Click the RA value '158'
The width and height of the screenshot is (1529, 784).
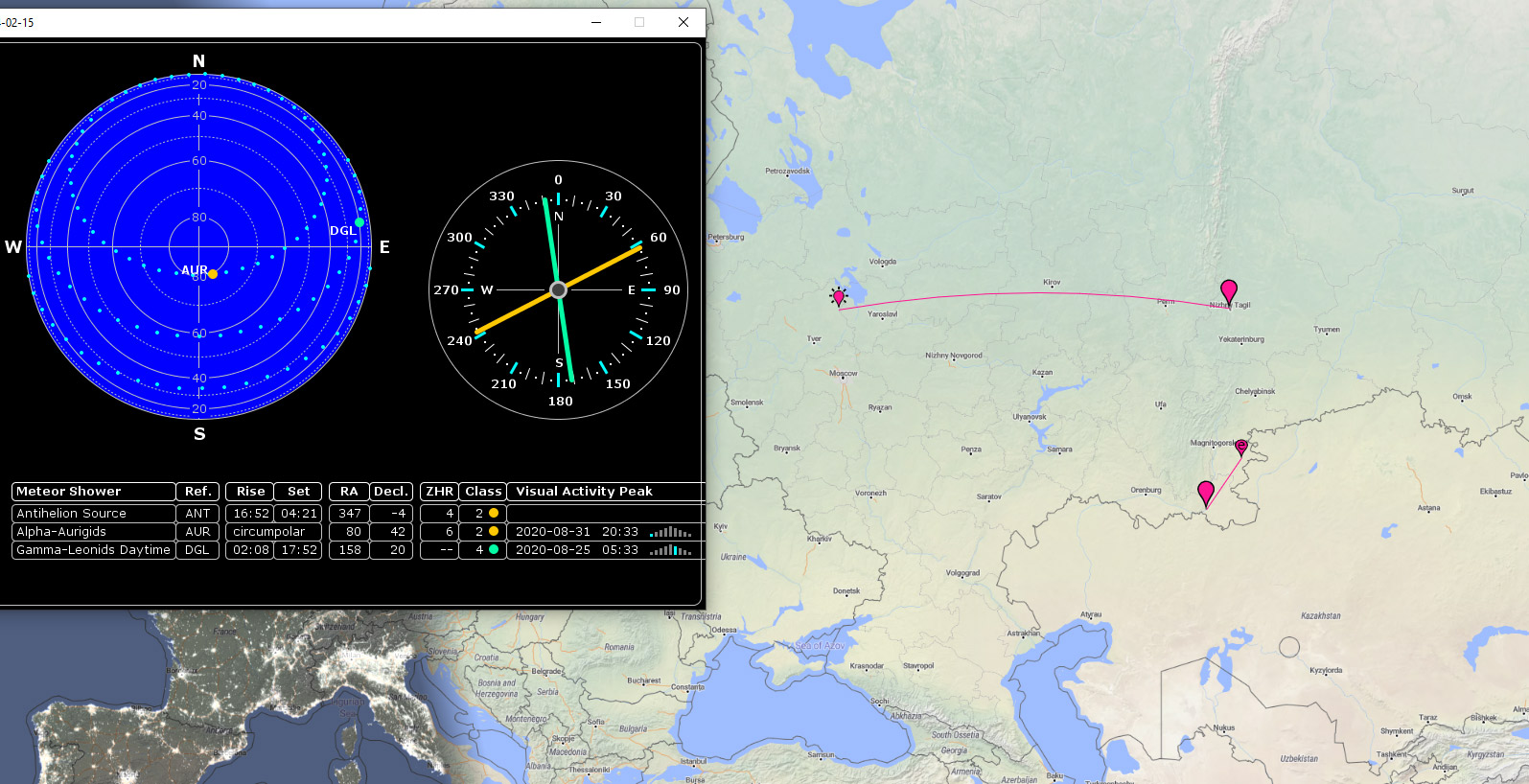pos(349,550)
